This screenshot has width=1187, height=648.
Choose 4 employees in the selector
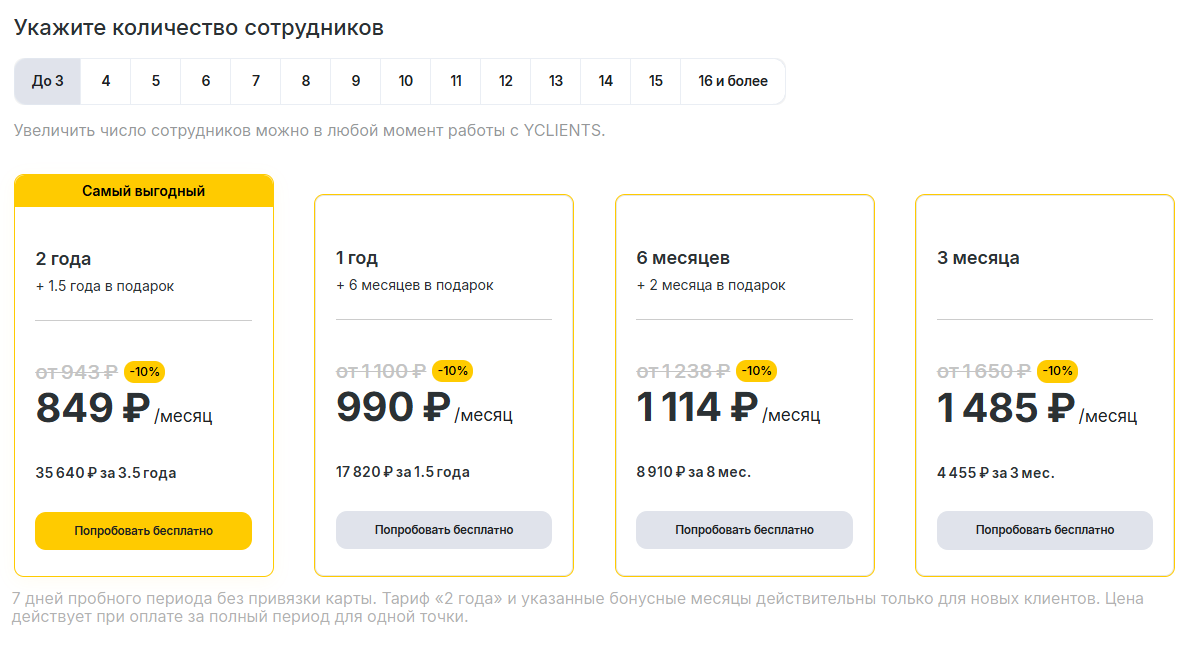point(106,81)
